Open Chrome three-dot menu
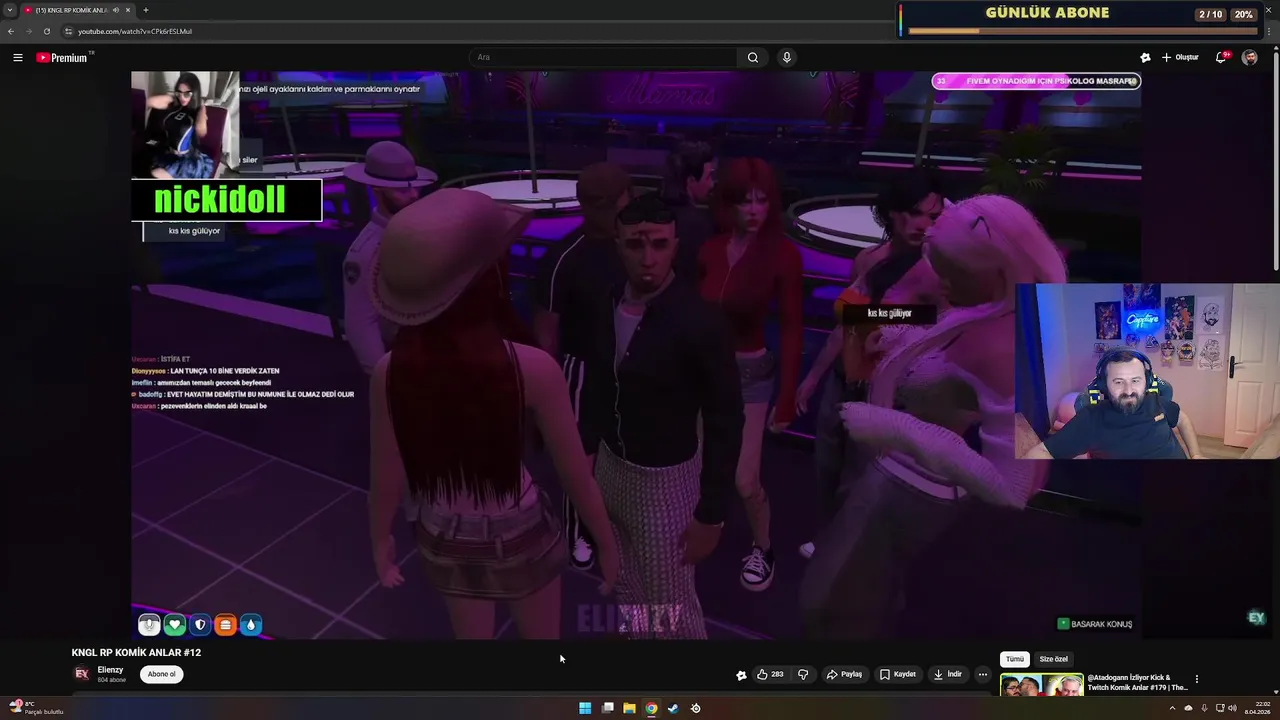Screen dimensions: 1280x720 [1268, 31]
